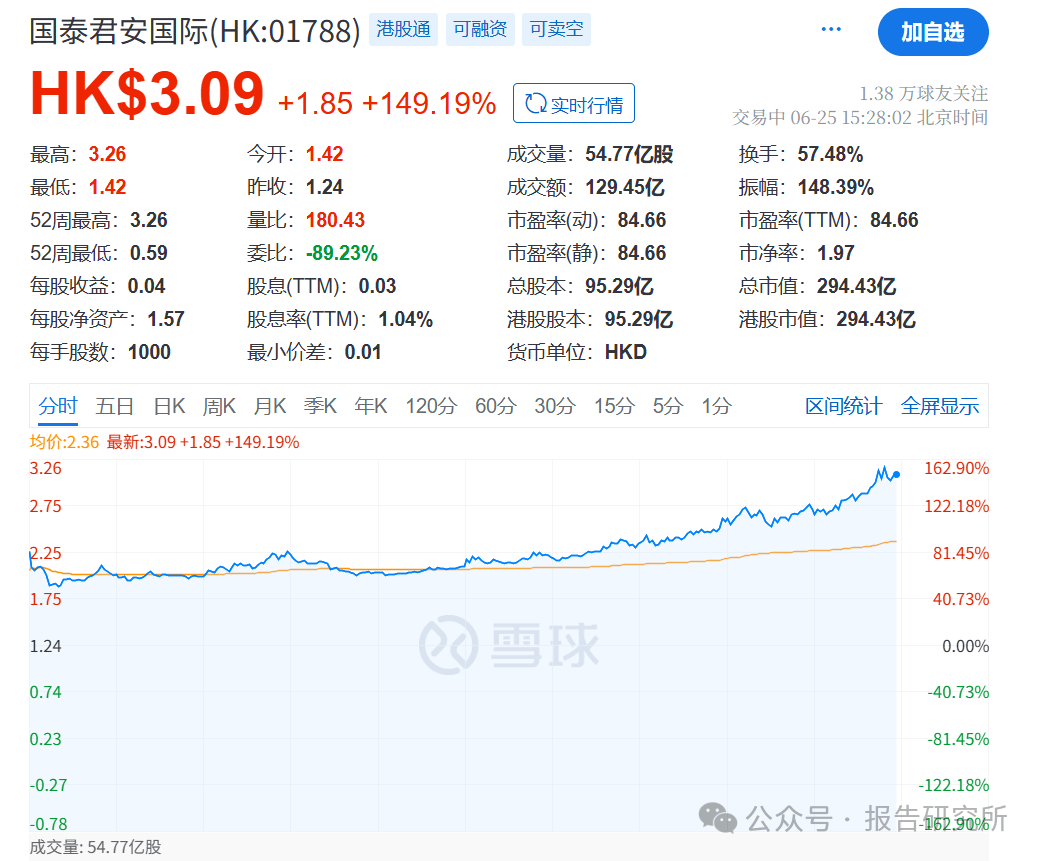
Task: Click the 昨收 value 1.24
Action: tap(324, 187)
